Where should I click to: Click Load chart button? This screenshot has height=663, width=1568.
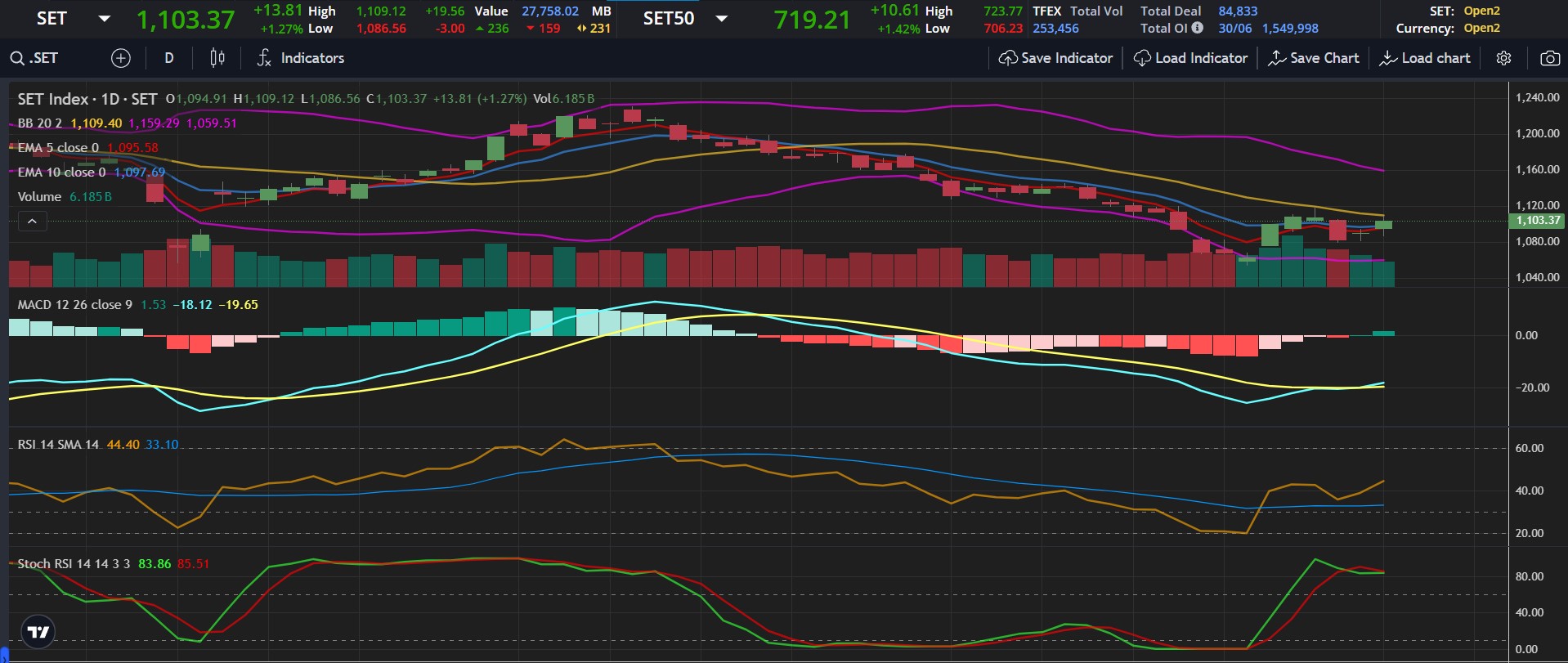(x=1425, y=58)
